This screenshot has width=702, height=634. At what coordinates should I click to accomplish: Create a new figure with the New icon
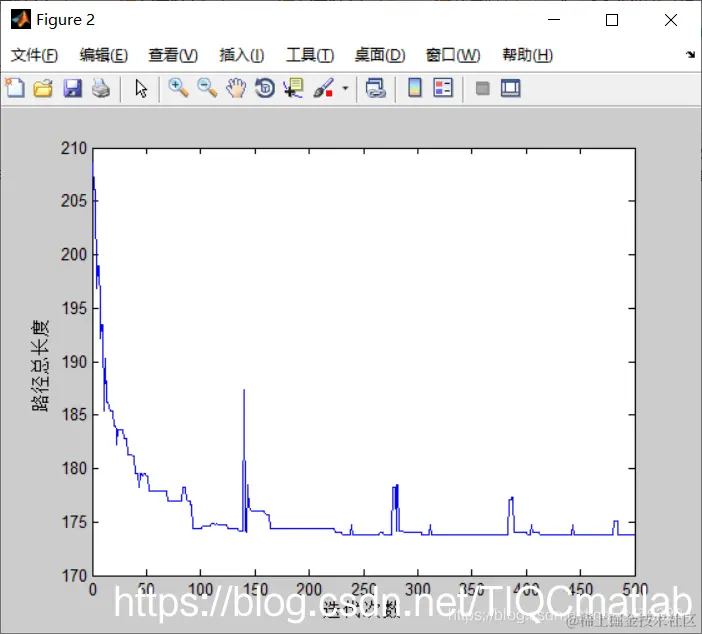15,88
